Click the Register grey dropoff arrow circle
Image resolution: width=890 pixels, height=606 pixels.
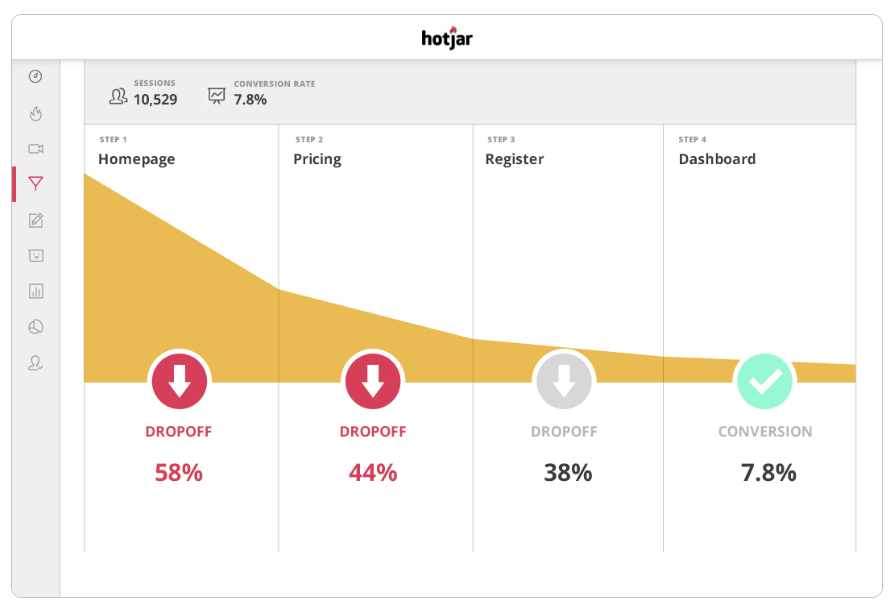coord(564,381)
